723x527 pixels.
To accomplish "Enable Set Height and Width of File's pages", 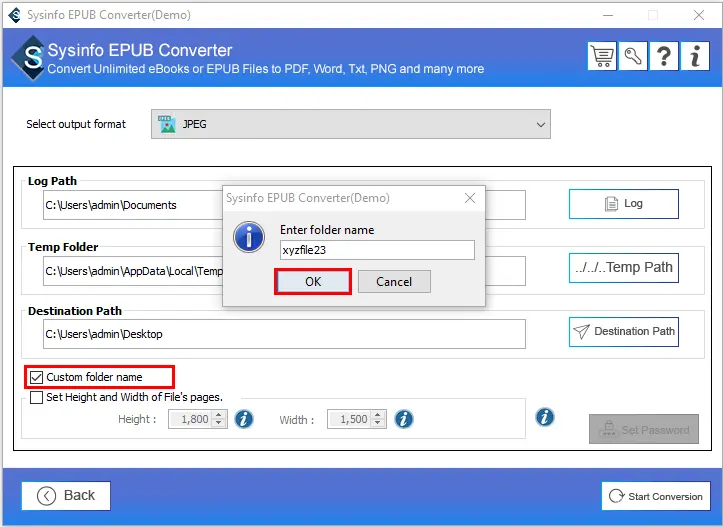I will (x=36, y=397).
